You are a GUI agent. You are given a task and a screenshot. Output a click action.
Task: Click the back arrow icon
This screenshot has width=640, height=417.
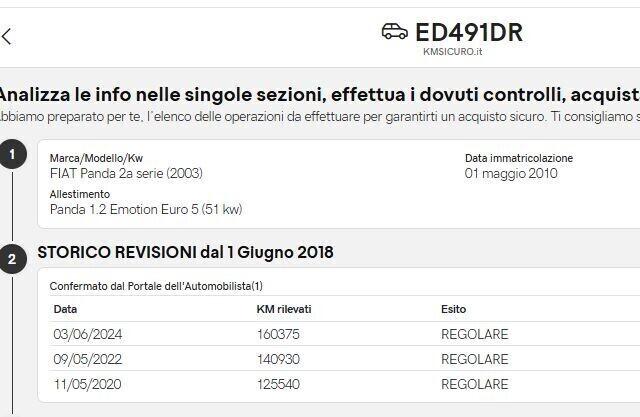coord(7,37)
